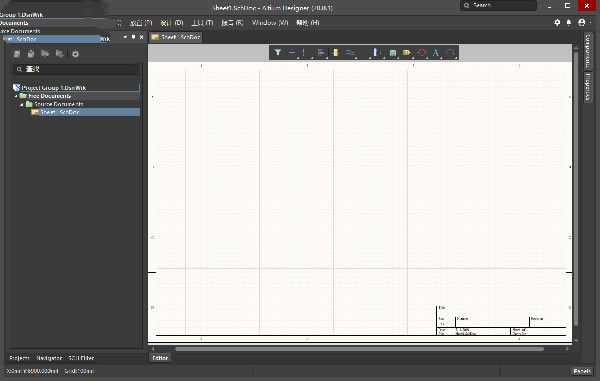Screen dimensions: 600x381
Task: Open the Properties side panel tab
Action: click(x=587, y=87)
